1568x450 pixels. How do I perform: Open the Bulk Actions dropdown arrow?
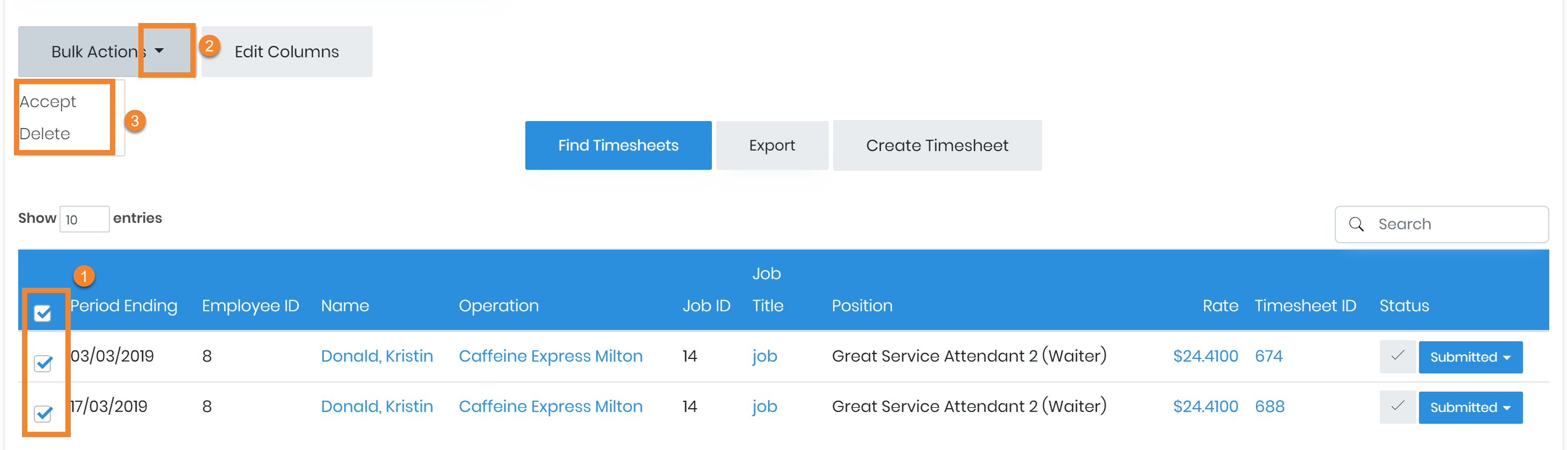(x=159, y=51)
